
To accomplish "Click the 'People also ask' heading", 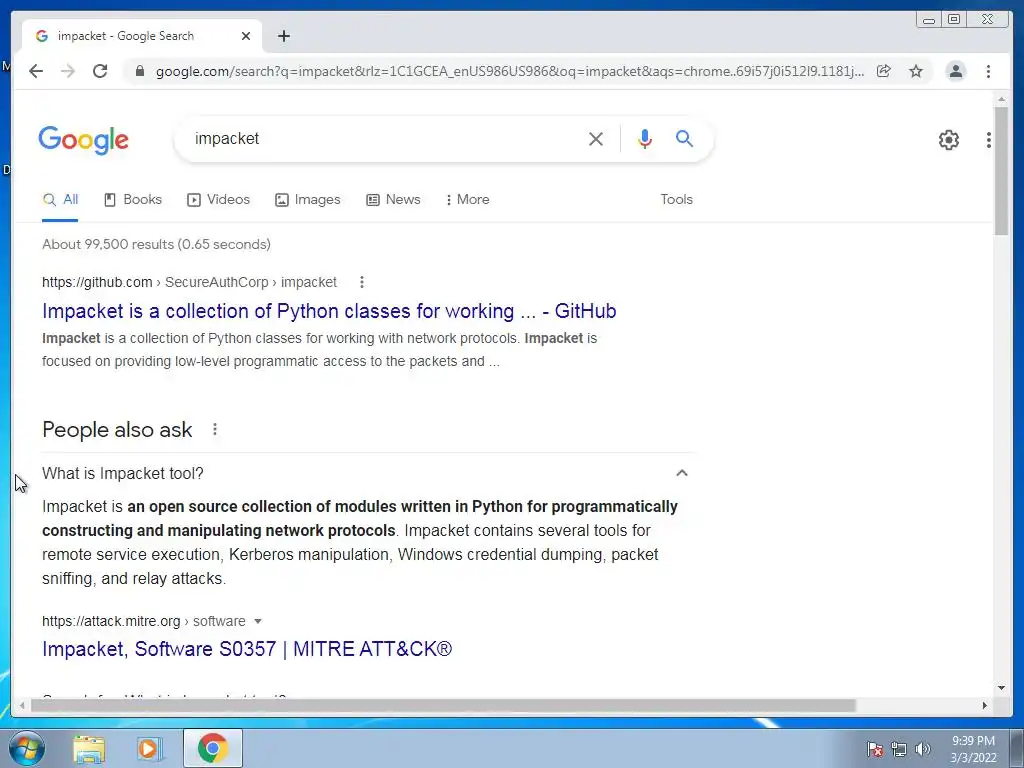I will (117, 430).
